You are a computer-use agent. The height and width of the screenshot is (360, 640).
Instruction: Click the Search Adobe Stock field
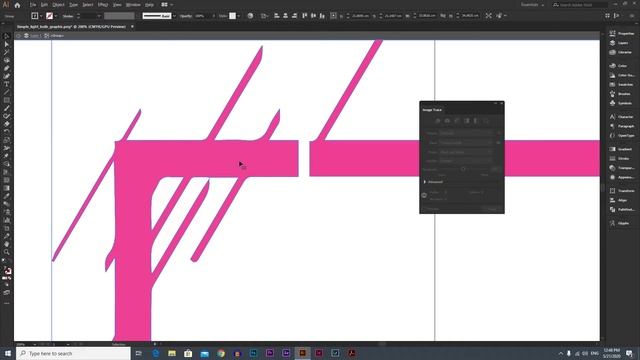click(580, 5)
